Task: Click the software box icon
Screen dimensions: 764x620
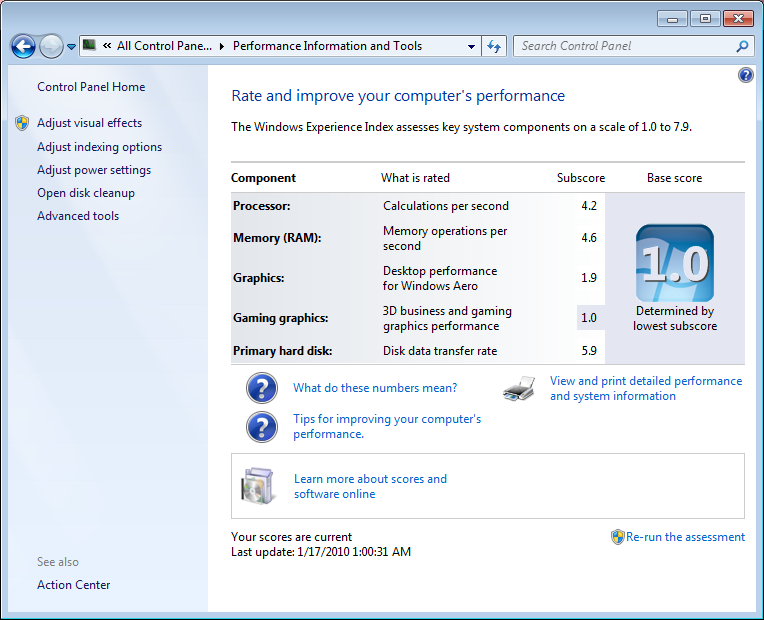Action: (257, 486)
